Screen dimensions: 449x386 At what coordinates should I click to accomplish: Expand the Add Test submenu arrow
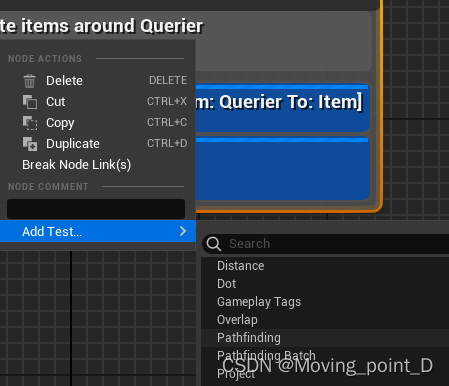(x=183, y=231)
